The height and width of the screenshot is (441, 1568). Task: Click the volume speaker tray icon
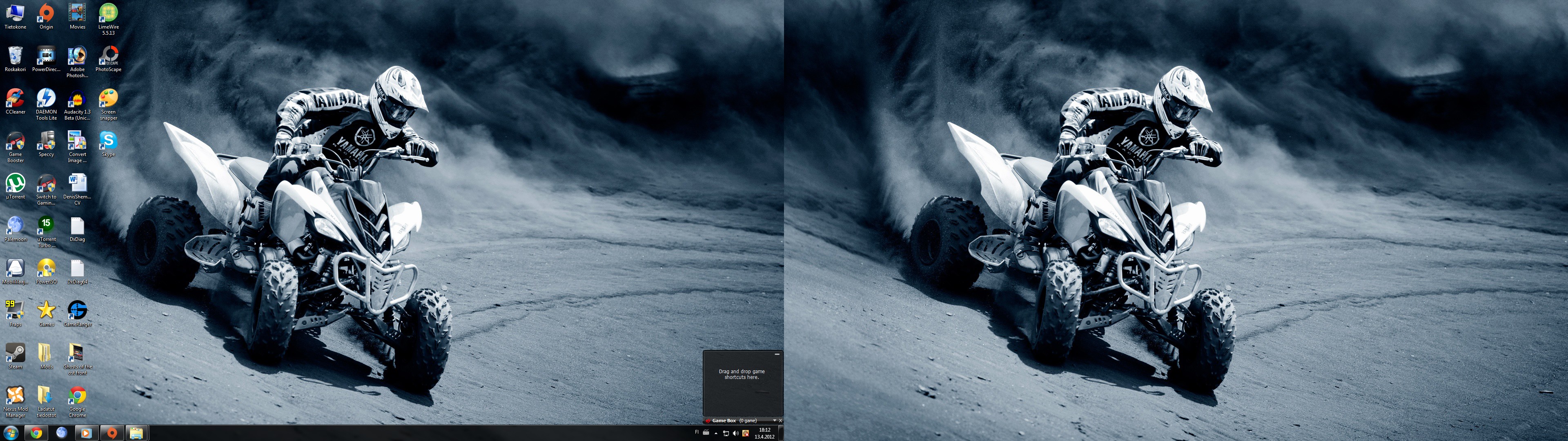735,433
